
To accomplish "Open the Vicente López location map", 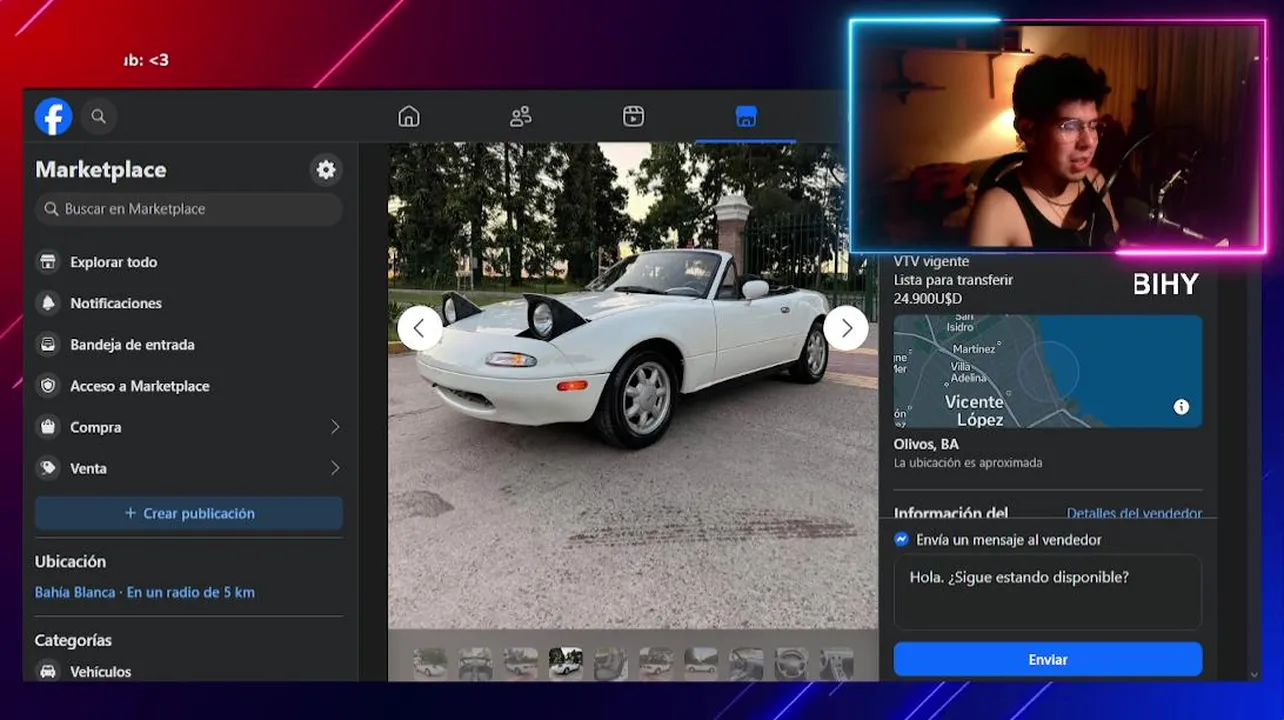I will click(x=1048, y=372).
